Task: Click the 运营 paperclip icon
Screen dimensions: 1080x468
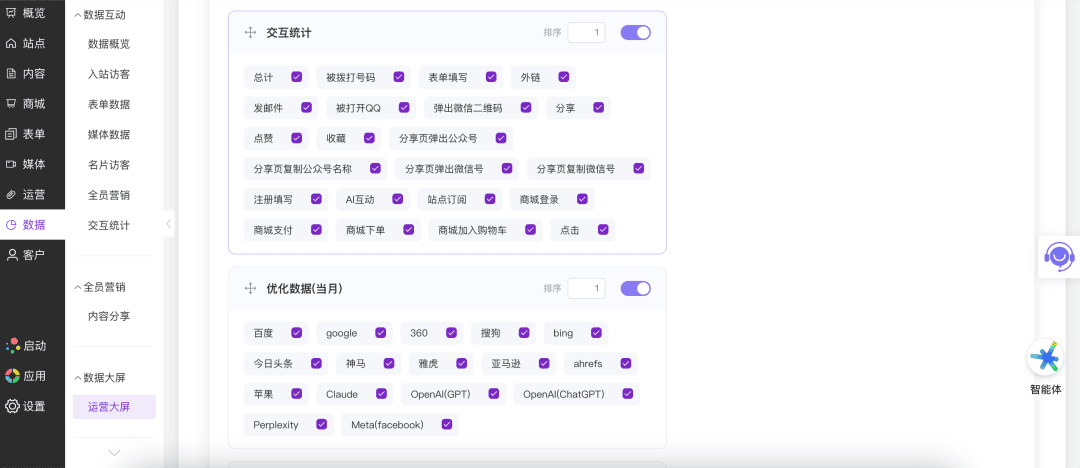Action: pos(11,194)
